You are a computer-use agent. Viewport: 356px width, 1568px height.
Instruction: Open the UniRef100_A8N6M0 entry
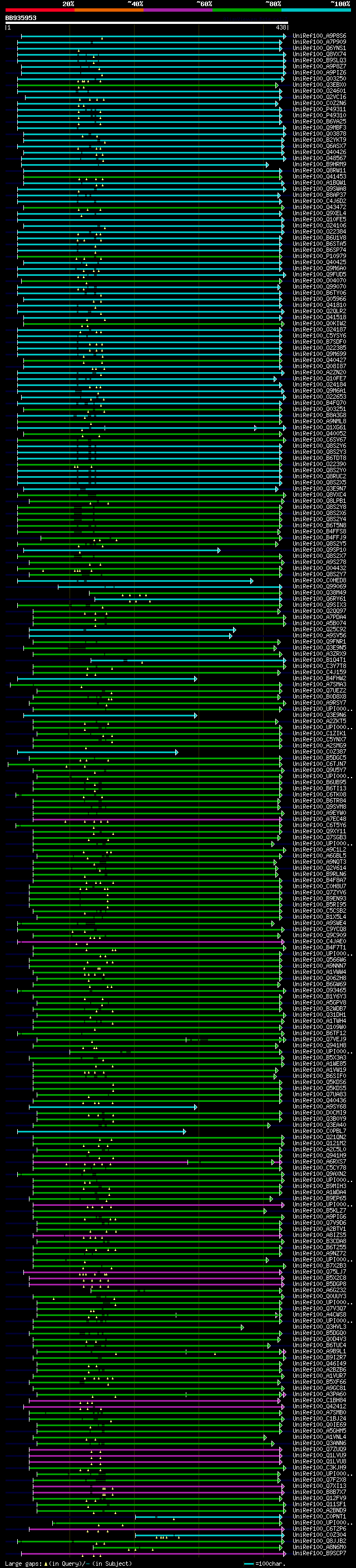tap(319, 1547)
